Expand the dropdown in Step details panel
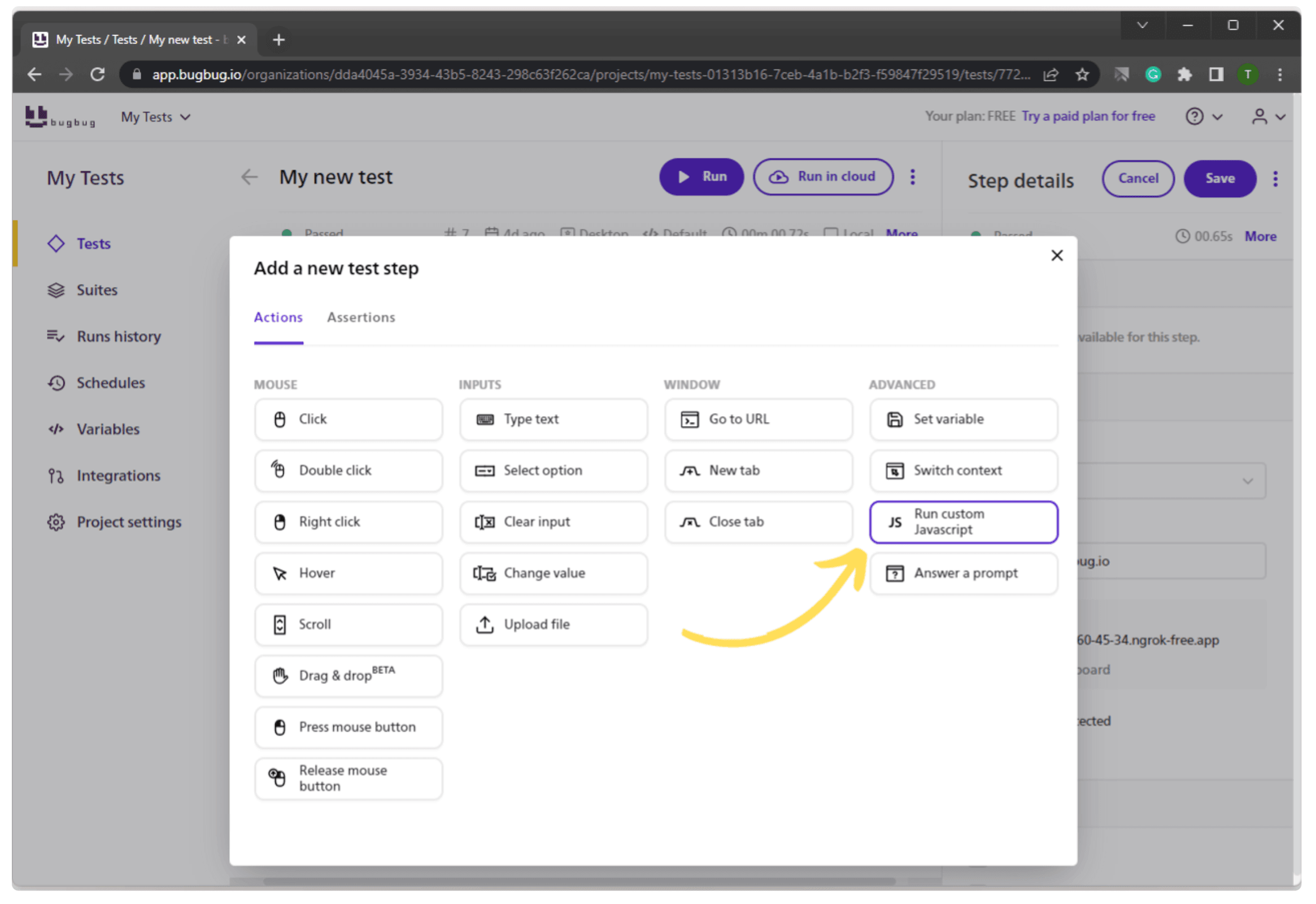This screenshot has height=904, width=1316. [1248, 482]
